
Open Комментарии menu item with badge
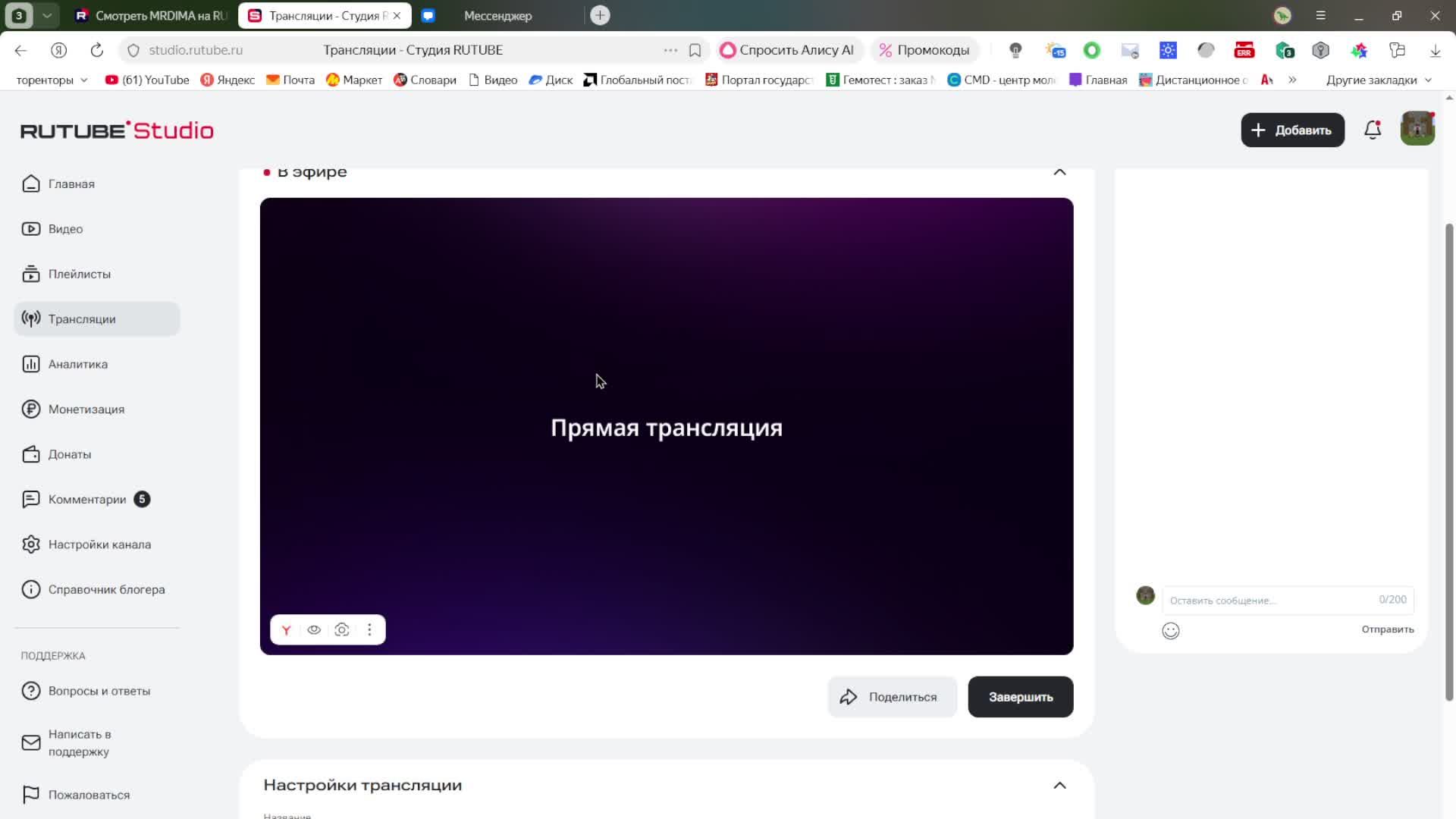[x=87, y=499]
